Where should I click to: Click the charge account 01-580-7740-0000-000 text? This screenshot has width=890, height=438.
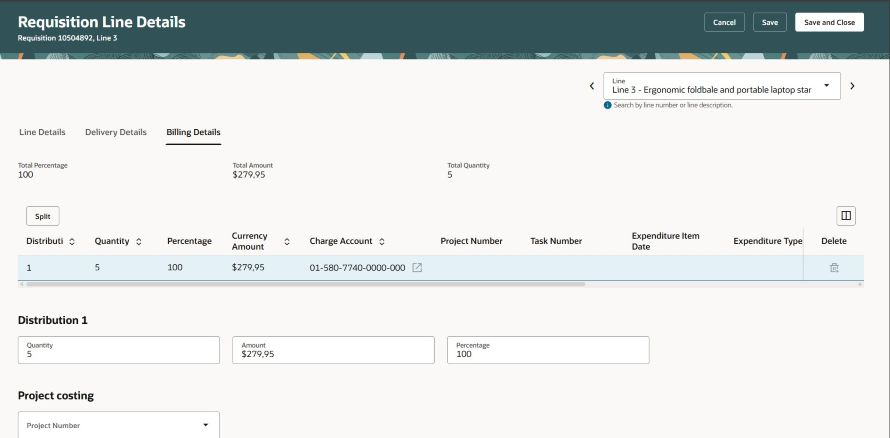pos(358,268)
